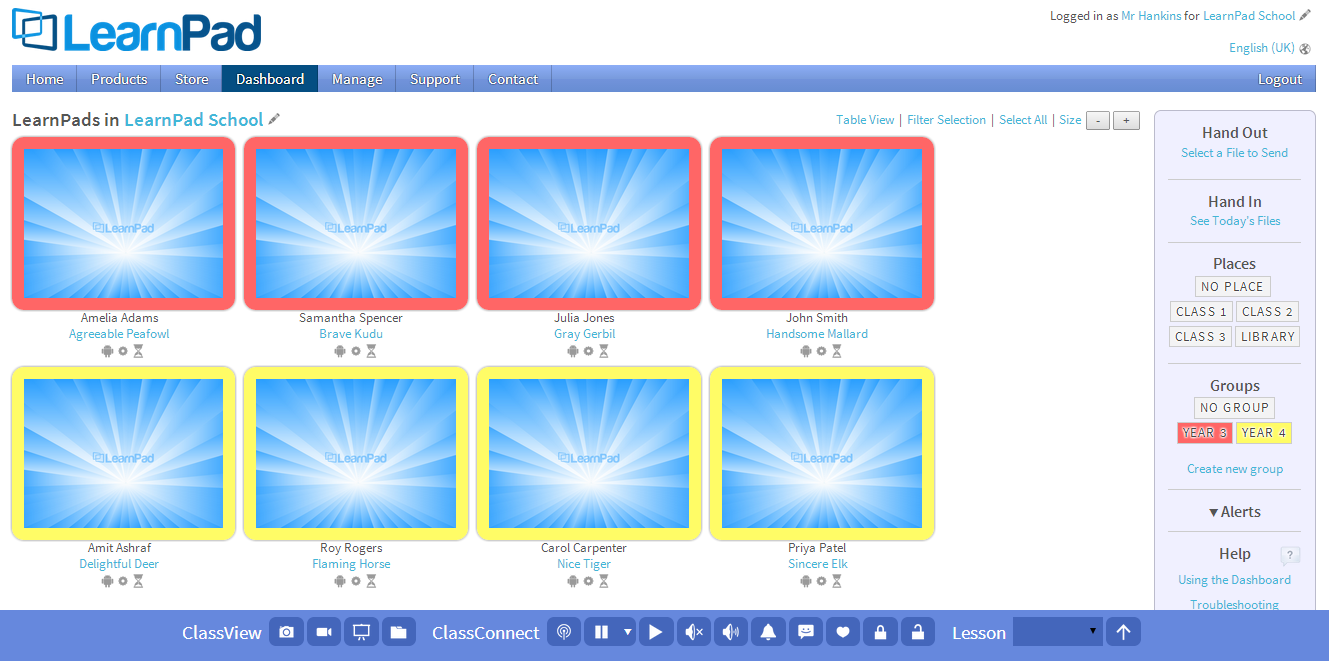The image size is (1329, 661).
Task: Open the Using the Dashboard help link
Action: tap(1234, 580)
